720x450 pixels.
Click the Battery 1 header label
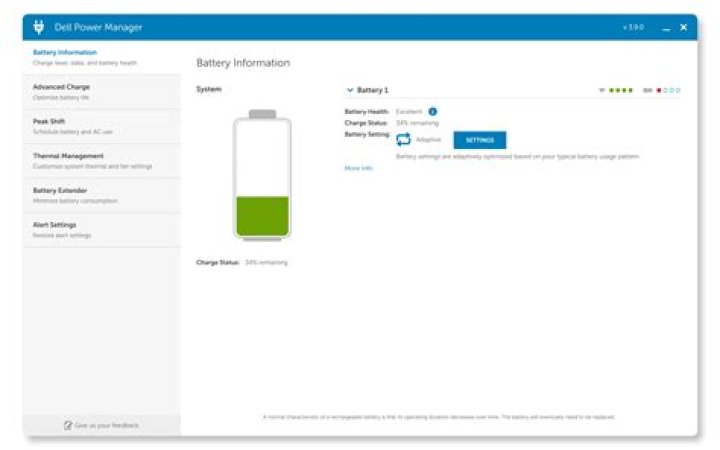tap(372, 90)
